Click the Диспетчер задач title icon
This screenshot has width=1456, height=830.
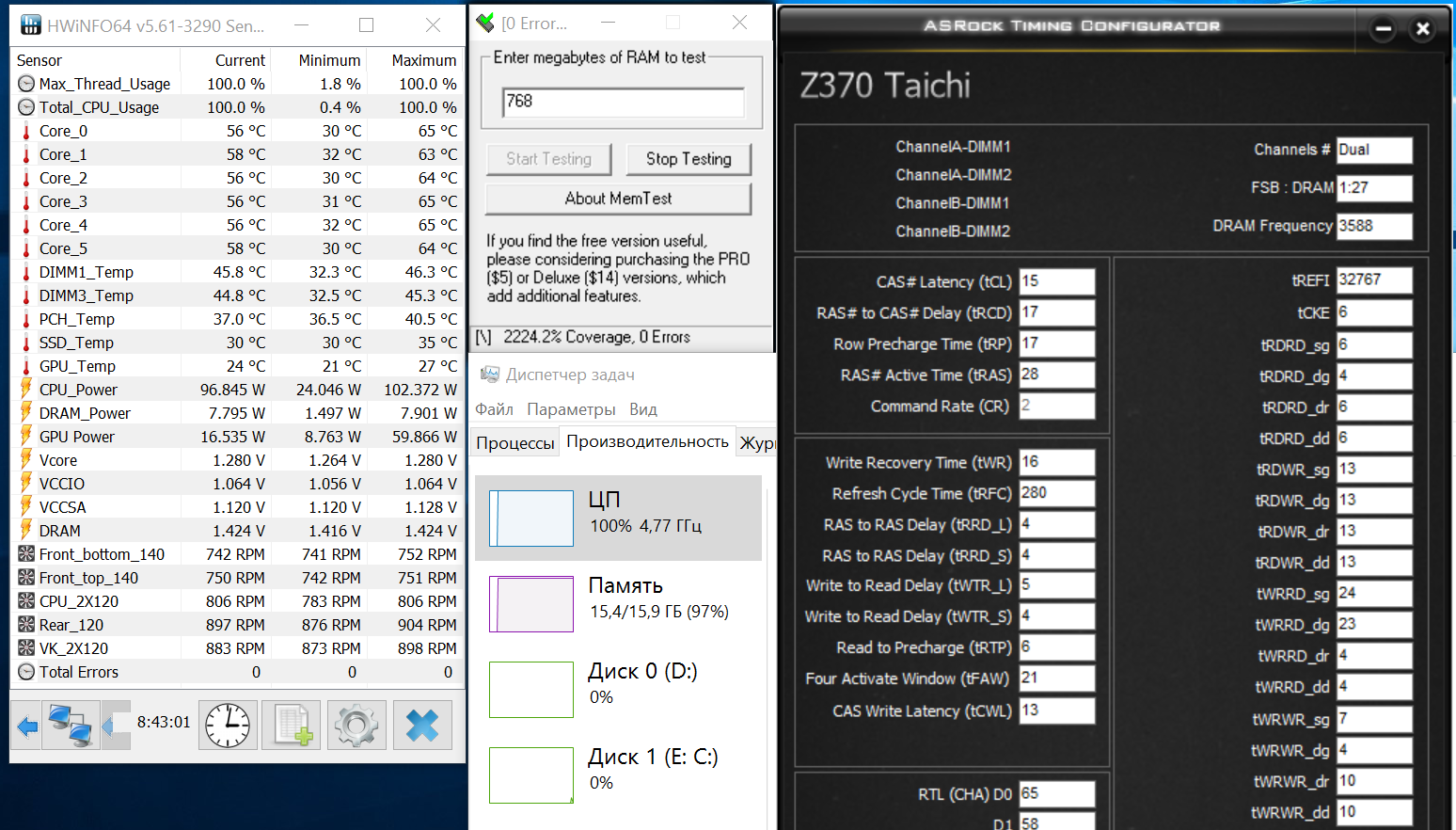coord(490,375)
